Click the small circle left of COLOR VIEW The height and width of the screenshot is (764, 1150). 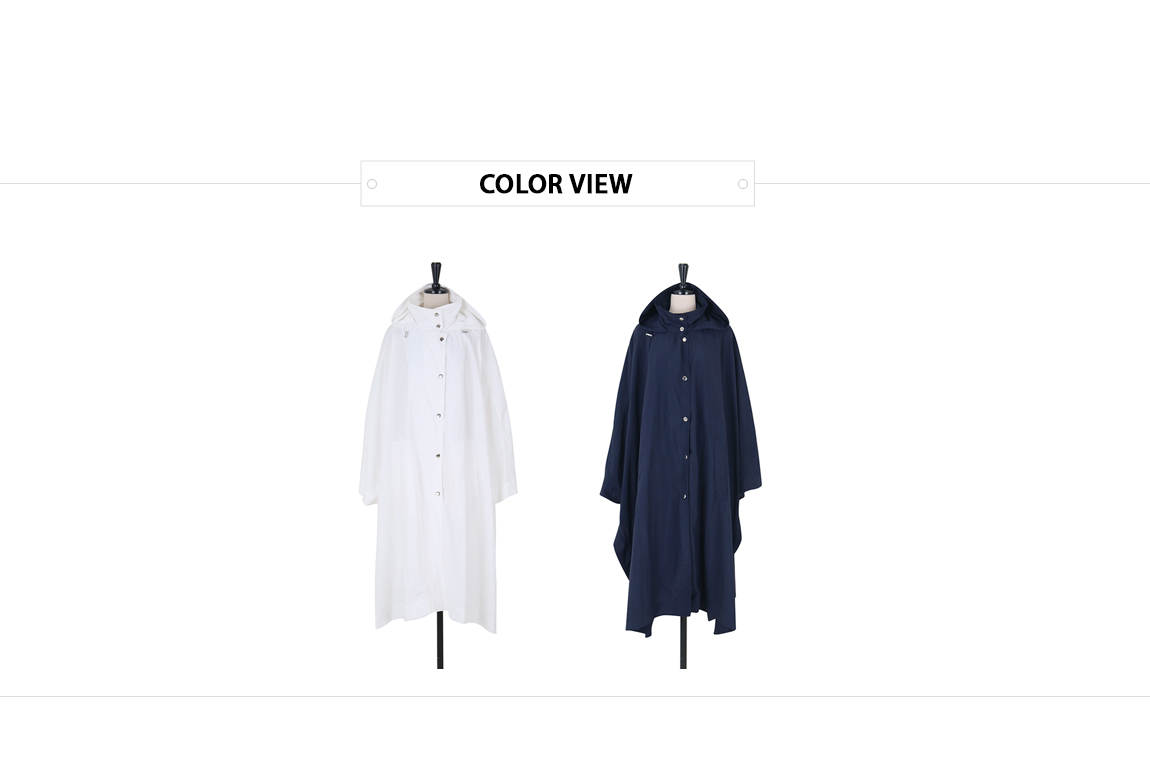372,184
